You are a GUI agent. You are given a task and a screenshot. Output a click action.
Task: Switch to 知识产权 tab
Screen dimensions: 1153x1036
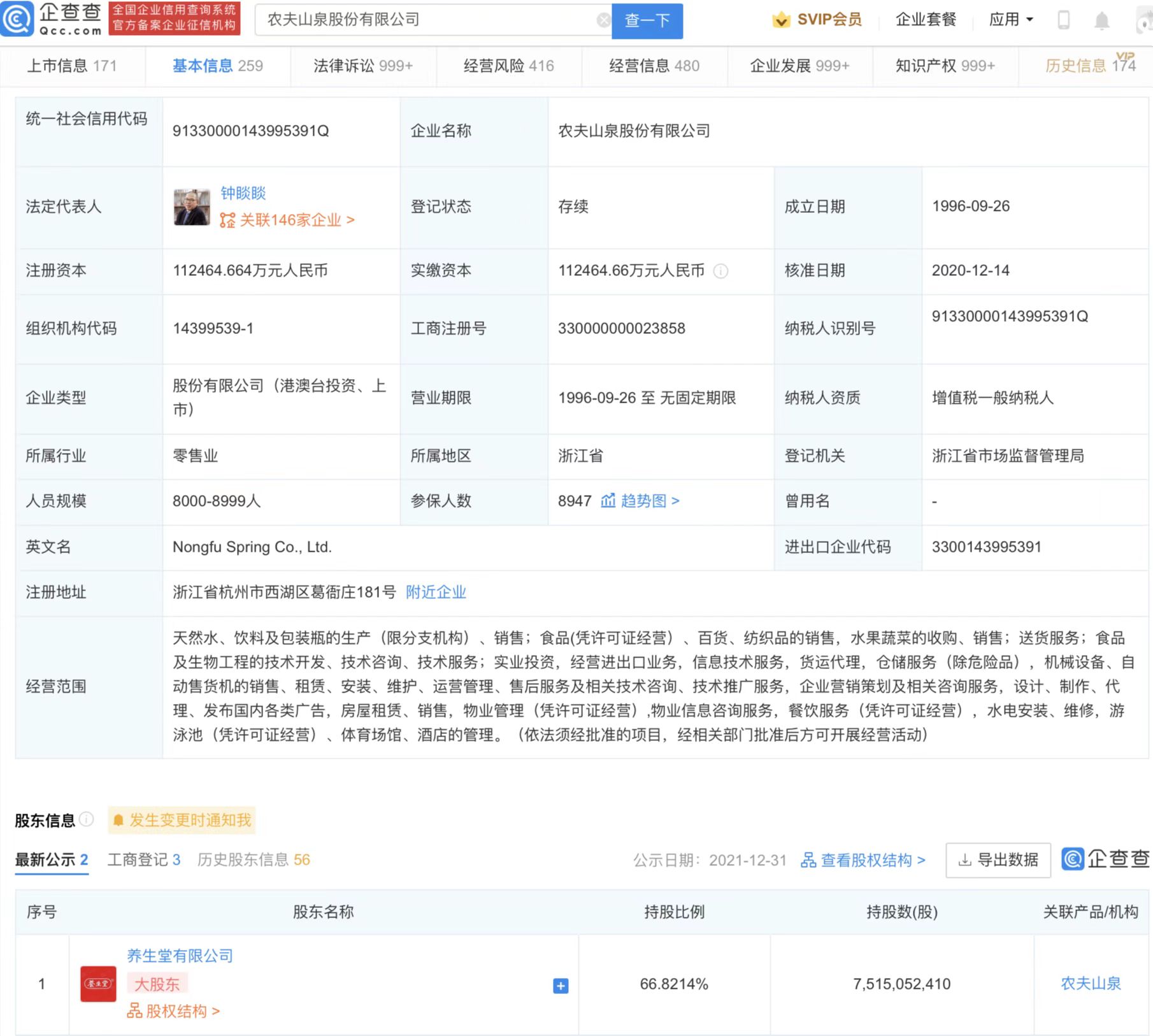click(x=945, y=66)
